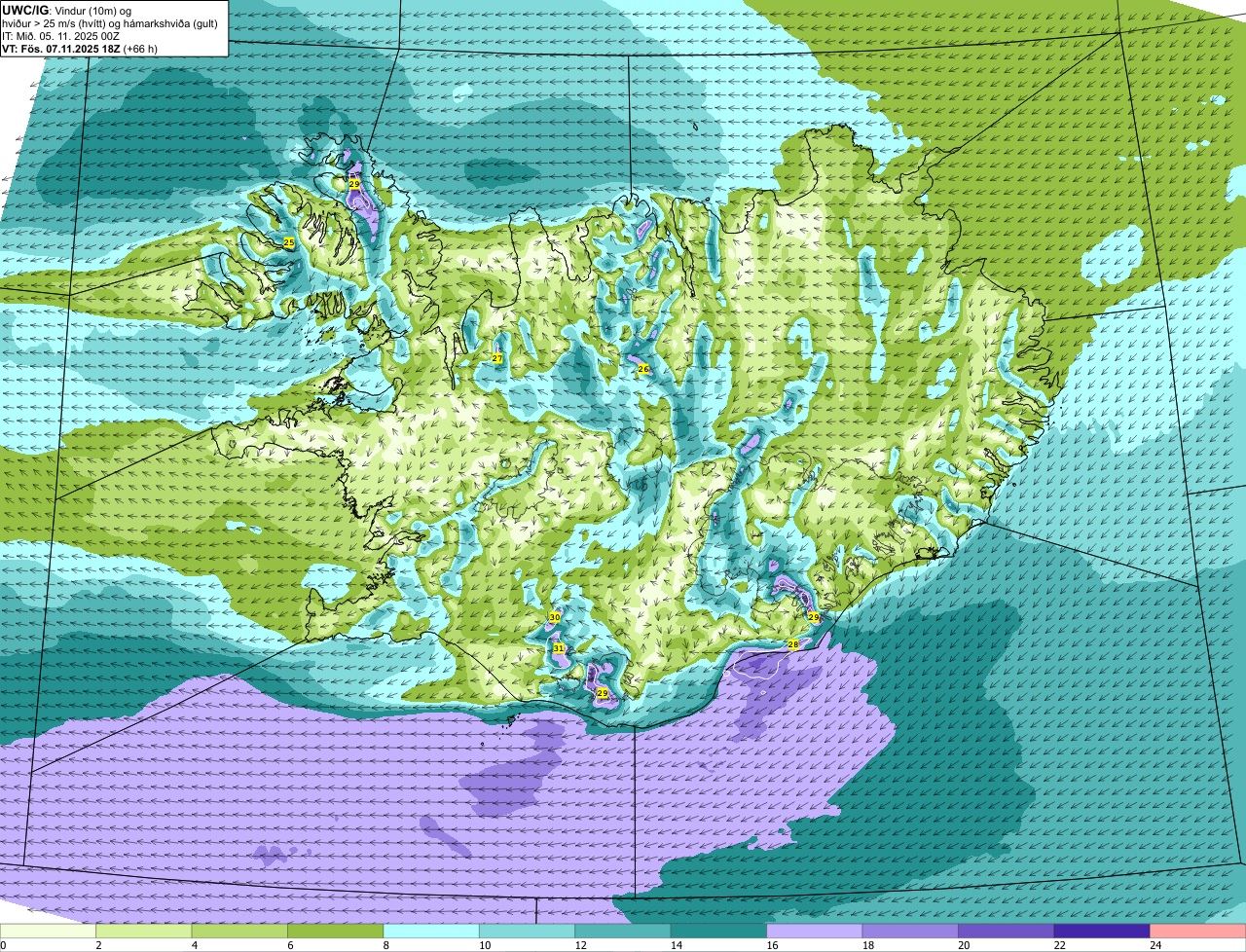Image resolution: width=1246 pixels, height=952 pixels.
Task: Select the 8–10 m/s legend color
Action: (x=431, y=932)
